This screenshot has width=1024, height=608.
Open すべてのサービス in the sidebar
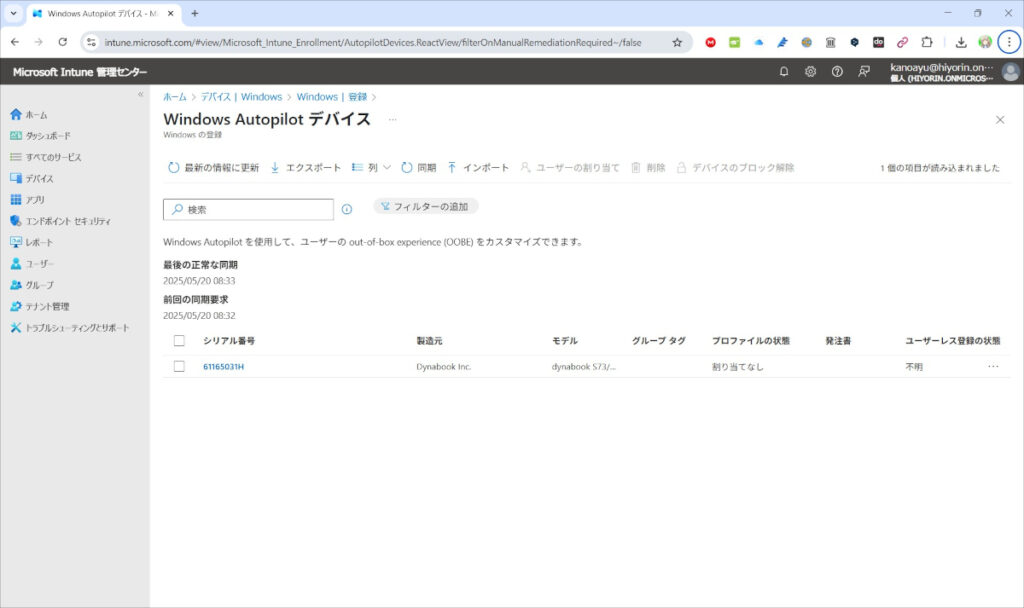point(45,157)
